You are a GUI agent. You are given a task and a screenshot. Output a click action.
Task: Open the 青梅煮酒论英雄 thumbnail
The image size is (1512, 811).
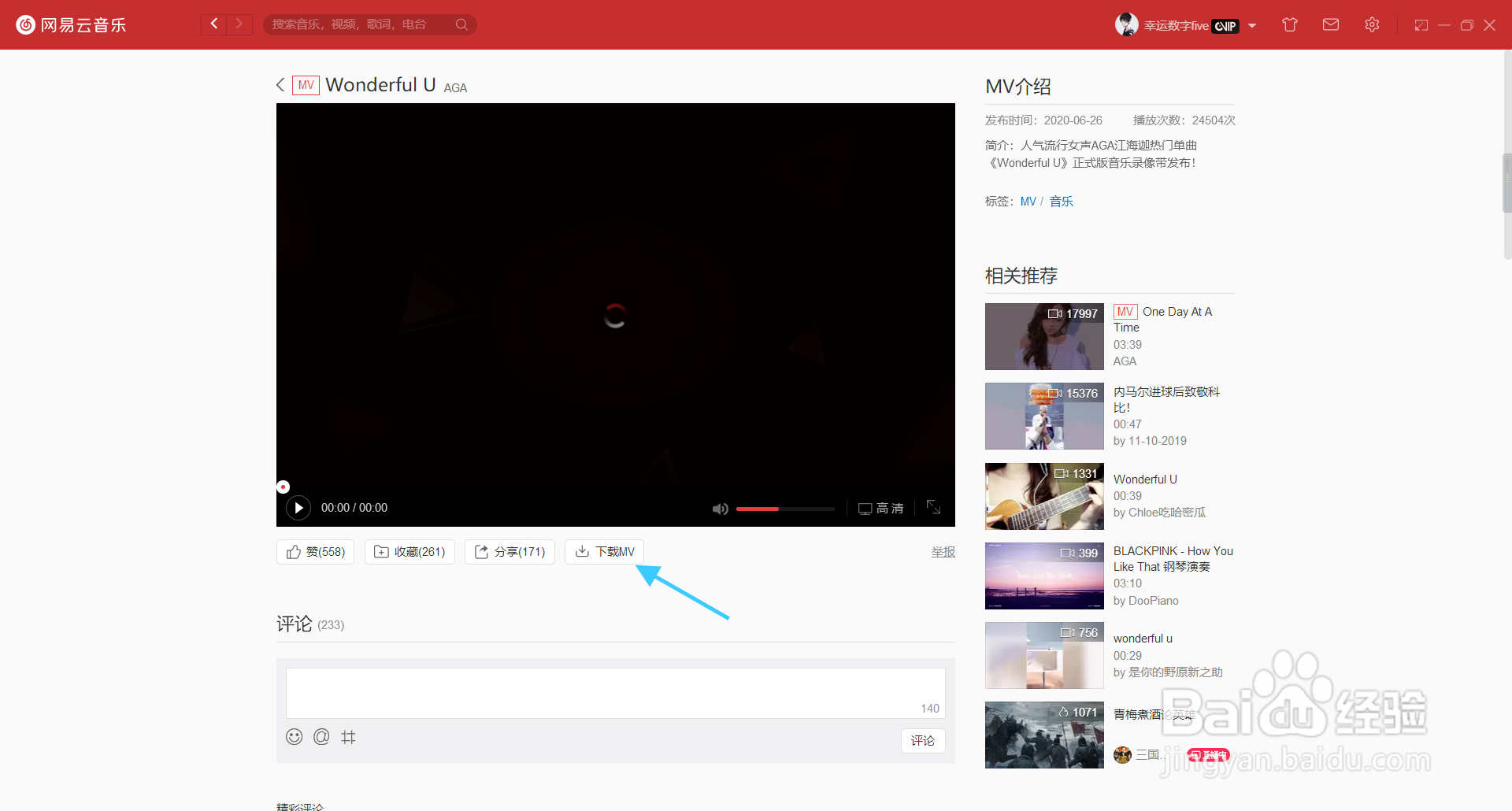1044,735
